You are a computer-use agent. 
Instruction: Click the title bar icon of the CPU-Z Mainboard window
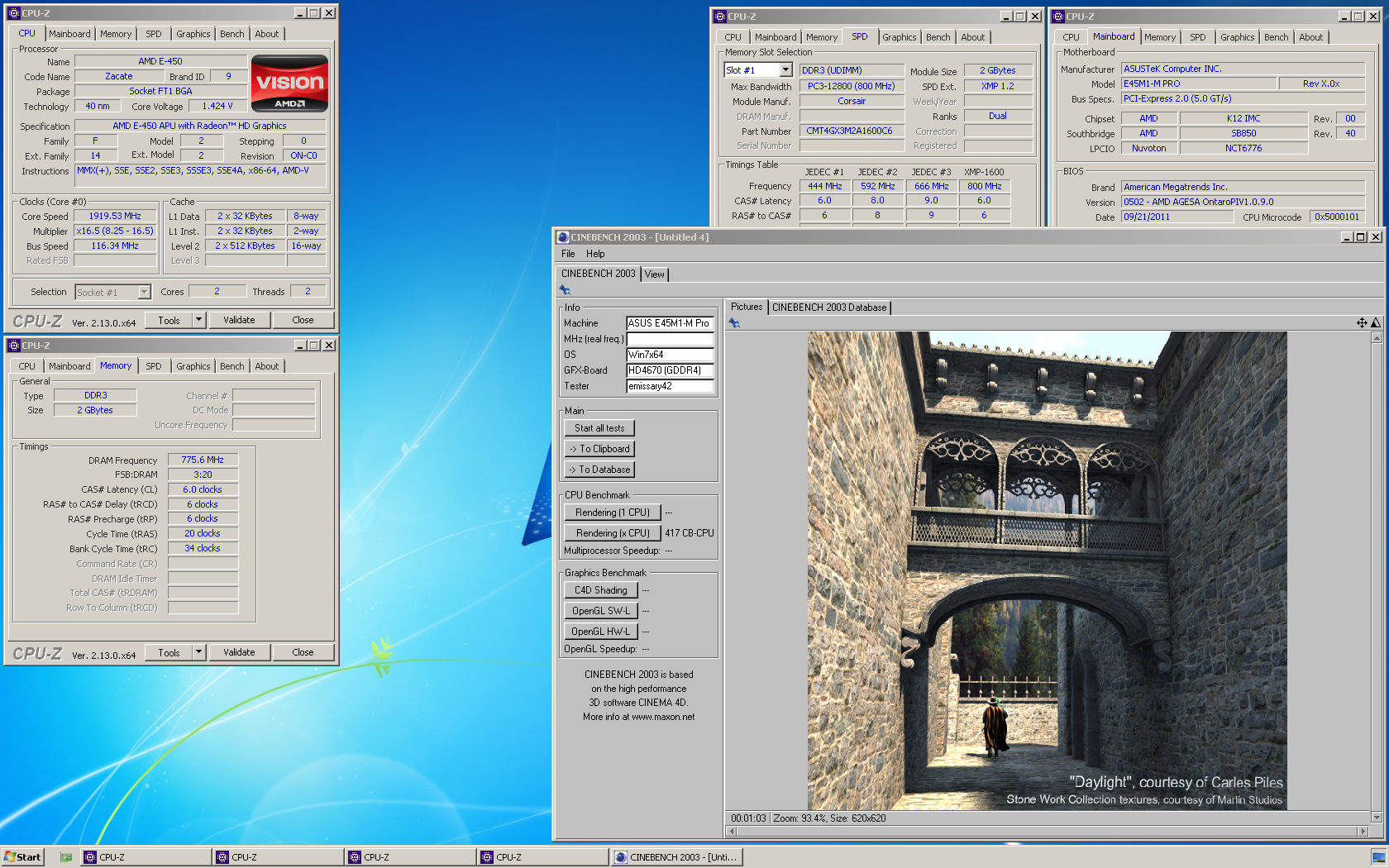1057,17
